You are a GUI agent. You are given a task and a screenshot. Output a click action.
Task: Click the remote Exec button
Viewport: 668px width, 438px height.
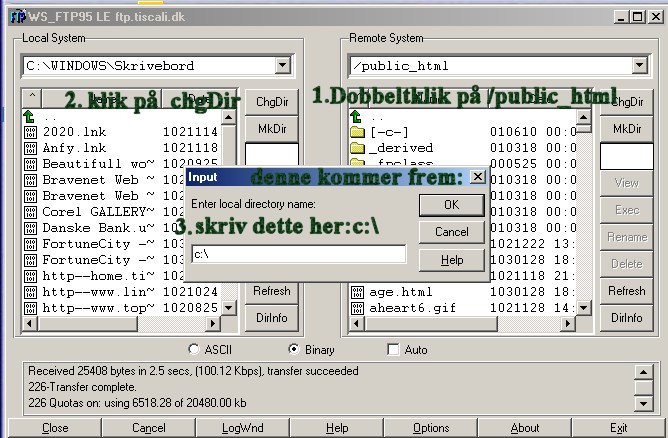(x=627, y=210)
